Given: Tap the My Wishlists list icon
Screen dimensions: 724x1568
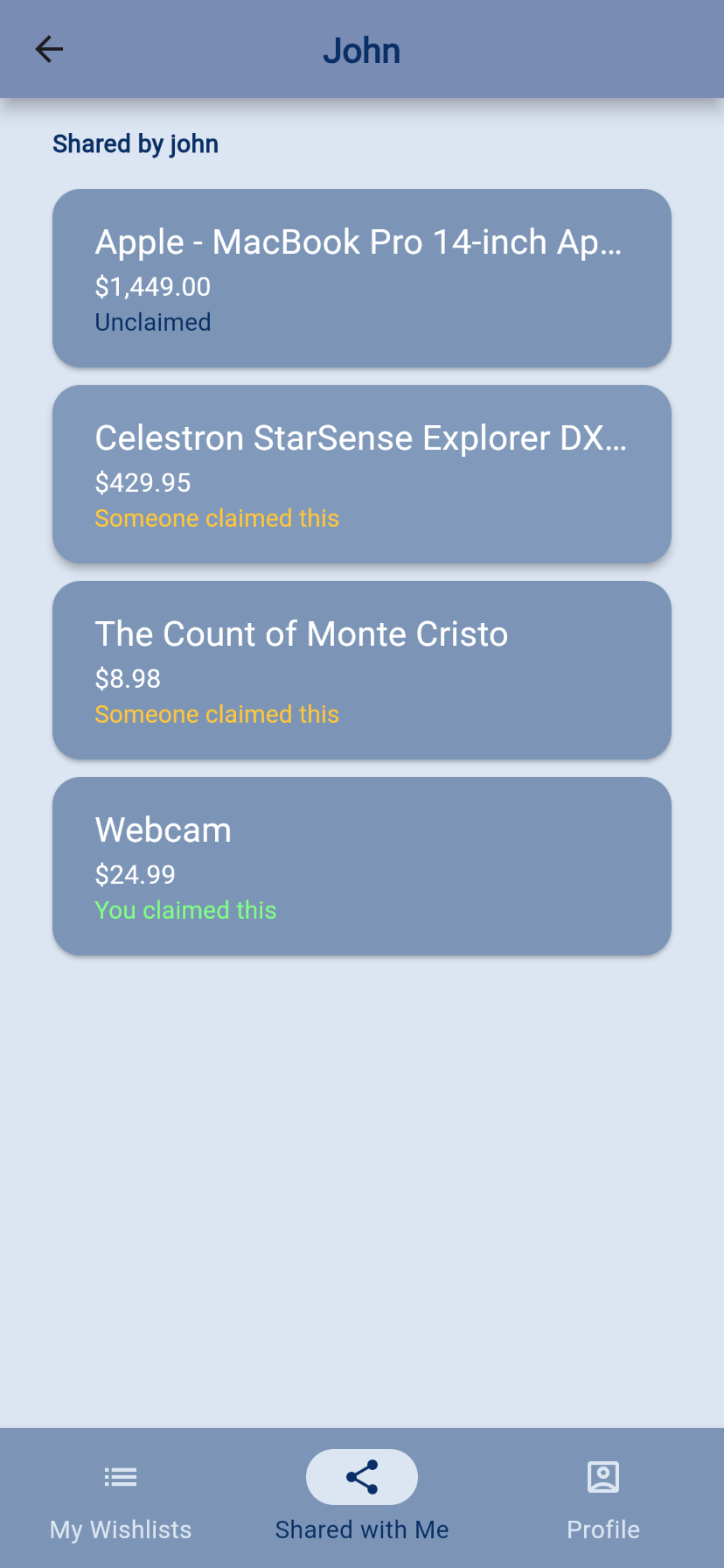Looking at the screenshot, I should (x=121, y=1477).
